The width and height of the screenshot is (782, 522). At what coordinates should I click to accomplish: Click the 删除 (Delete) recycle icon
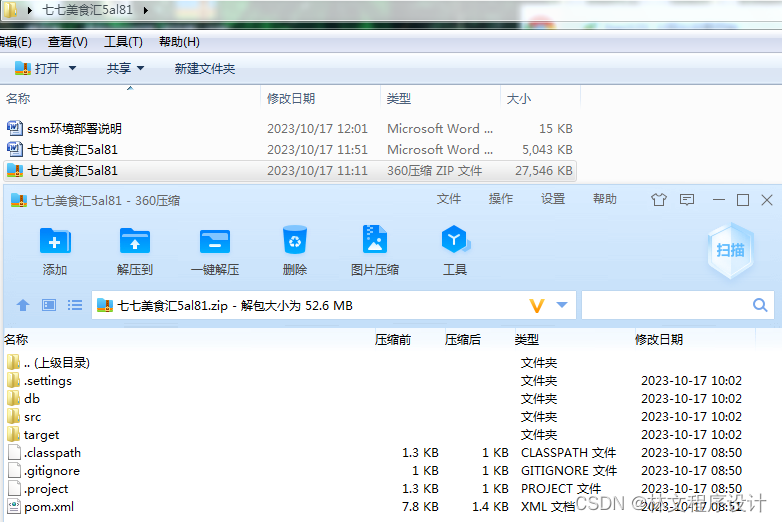point(295,240)
